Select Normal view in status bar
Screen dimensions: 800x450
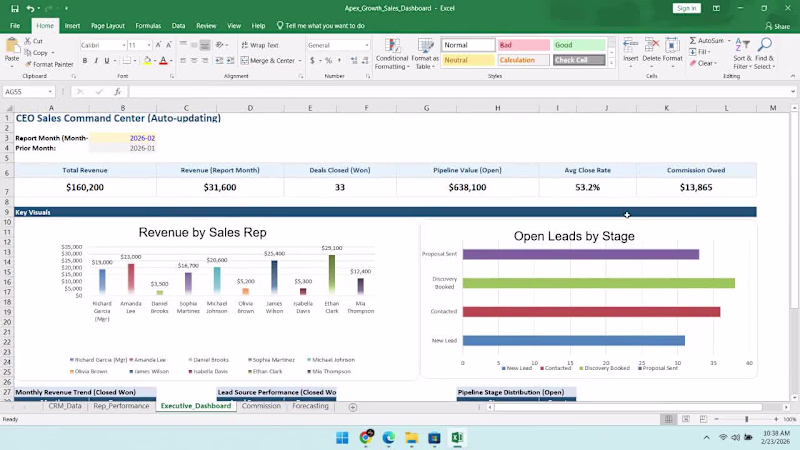(668, 419)
